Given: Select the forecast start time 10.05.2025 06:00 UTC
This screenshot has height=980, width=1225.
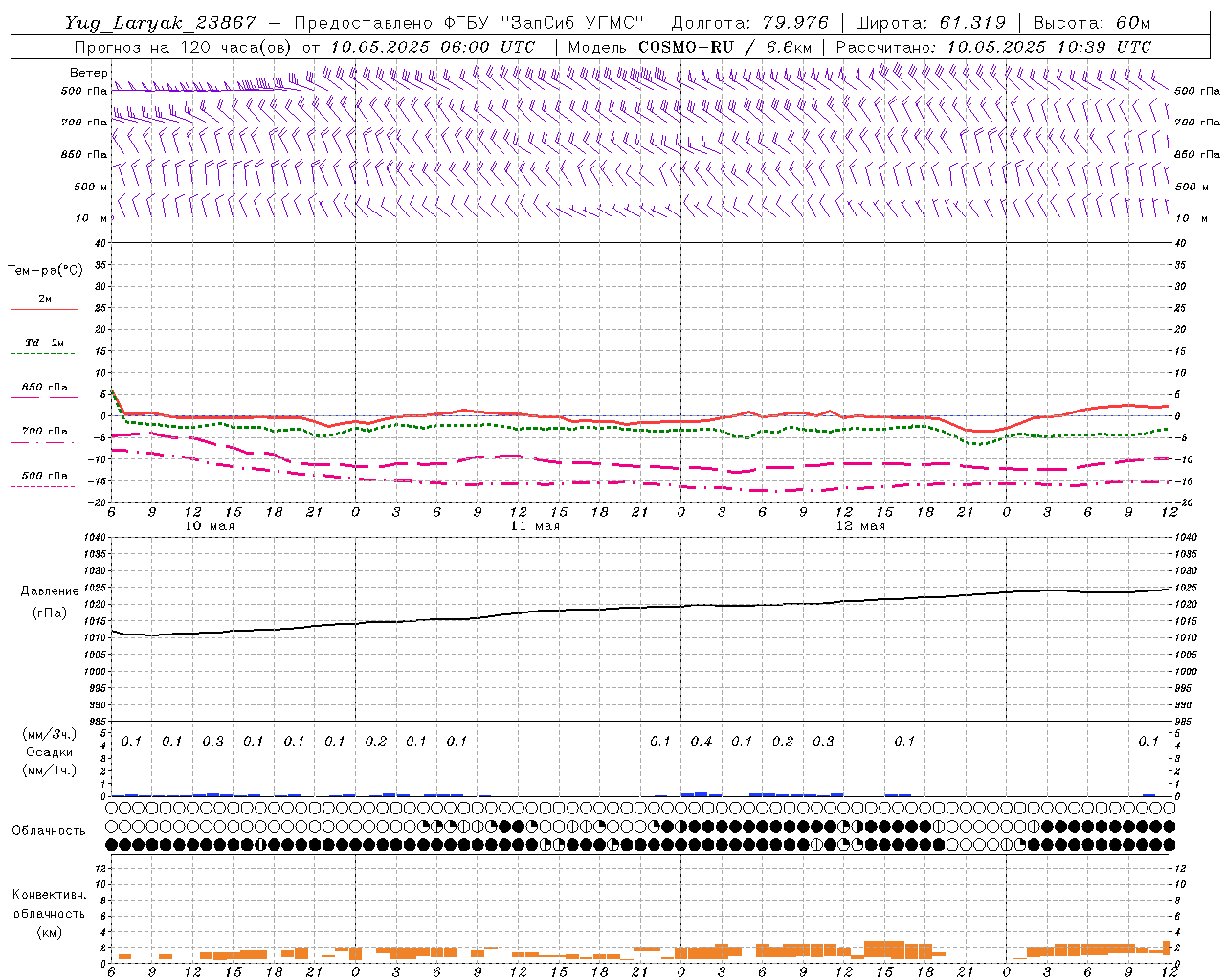Looking at the screenshot, I should click(x=433, y=47).
